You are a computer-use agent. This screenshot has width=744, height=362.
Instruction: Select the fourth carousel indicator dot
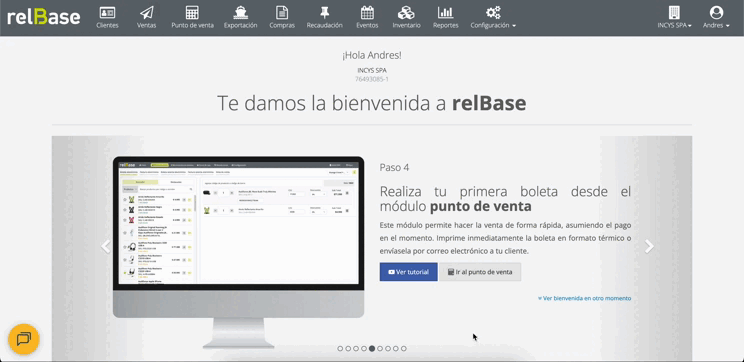point(364,348)
